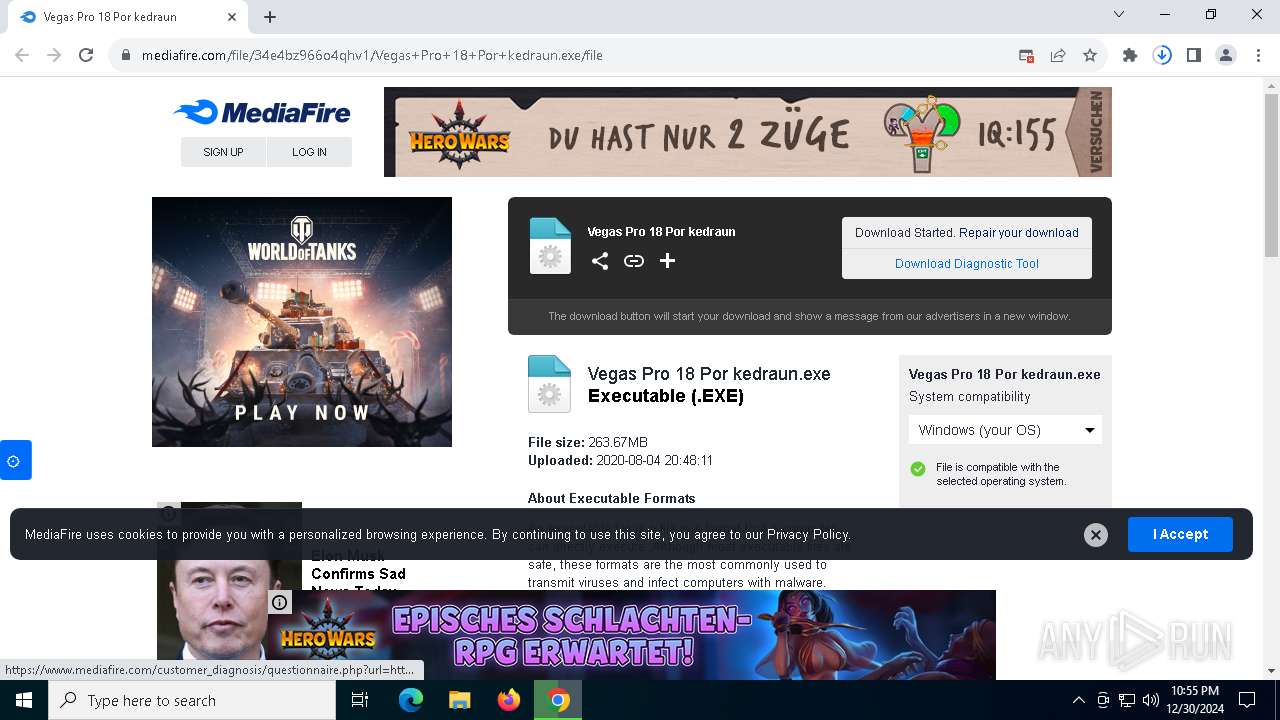Image resolution: width=1280 pixels, height=720 pixels.
Task: Open the volume control in the tray
Action: pyautogui.click(x=1150, y=700)
